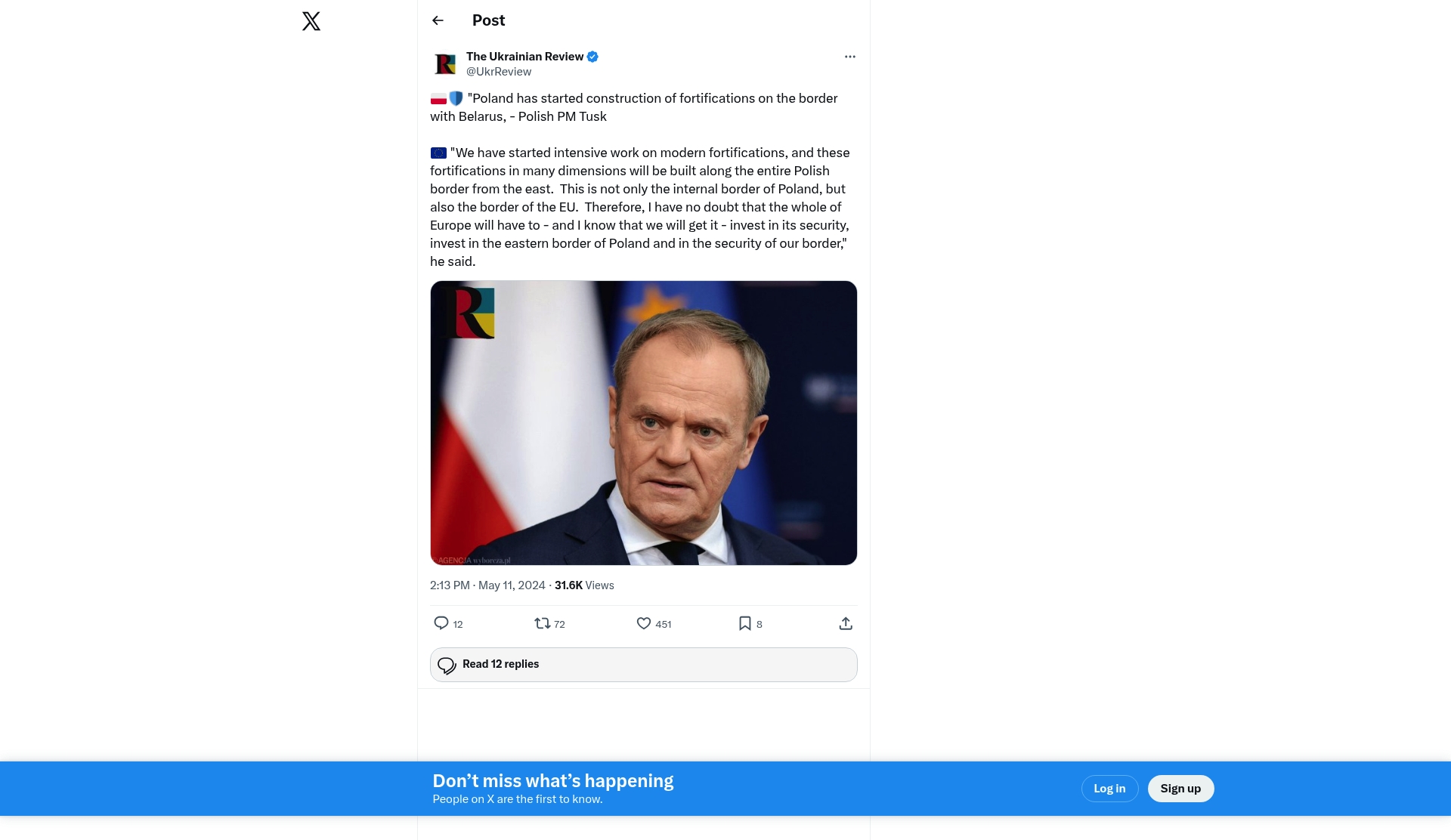The image size is (1451, 840).
Task: Click the Sign up button
Action: tap(1180, 789)
